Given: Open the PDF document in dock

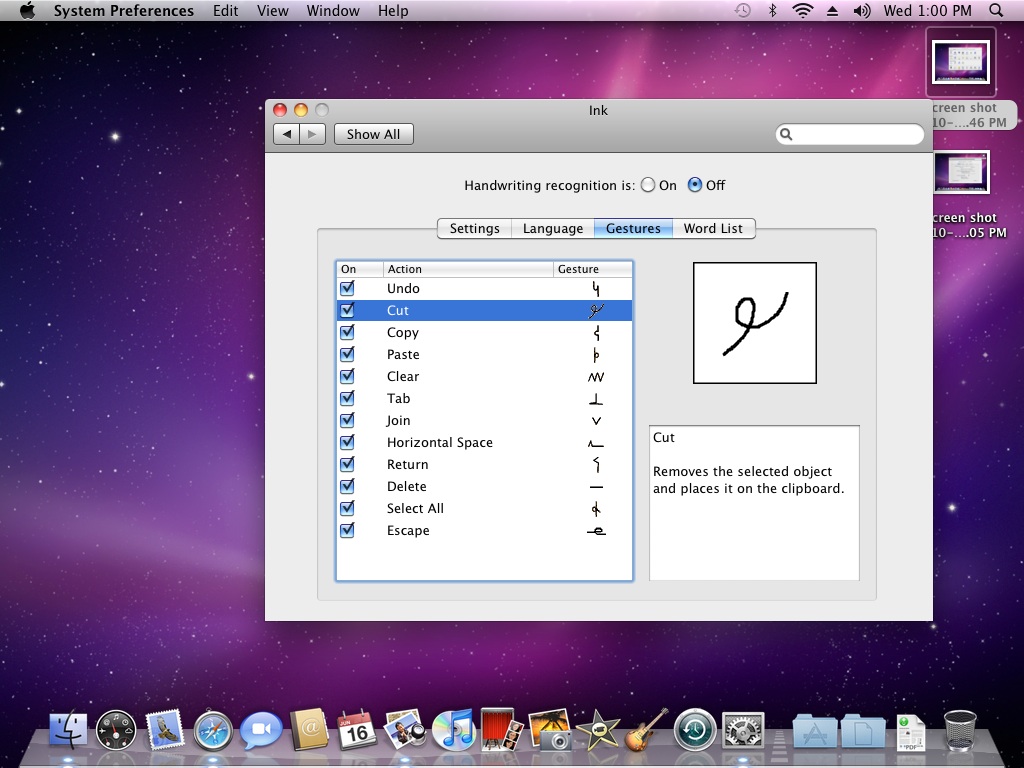Looking at the screenshot, I should (x=911, y=732).
